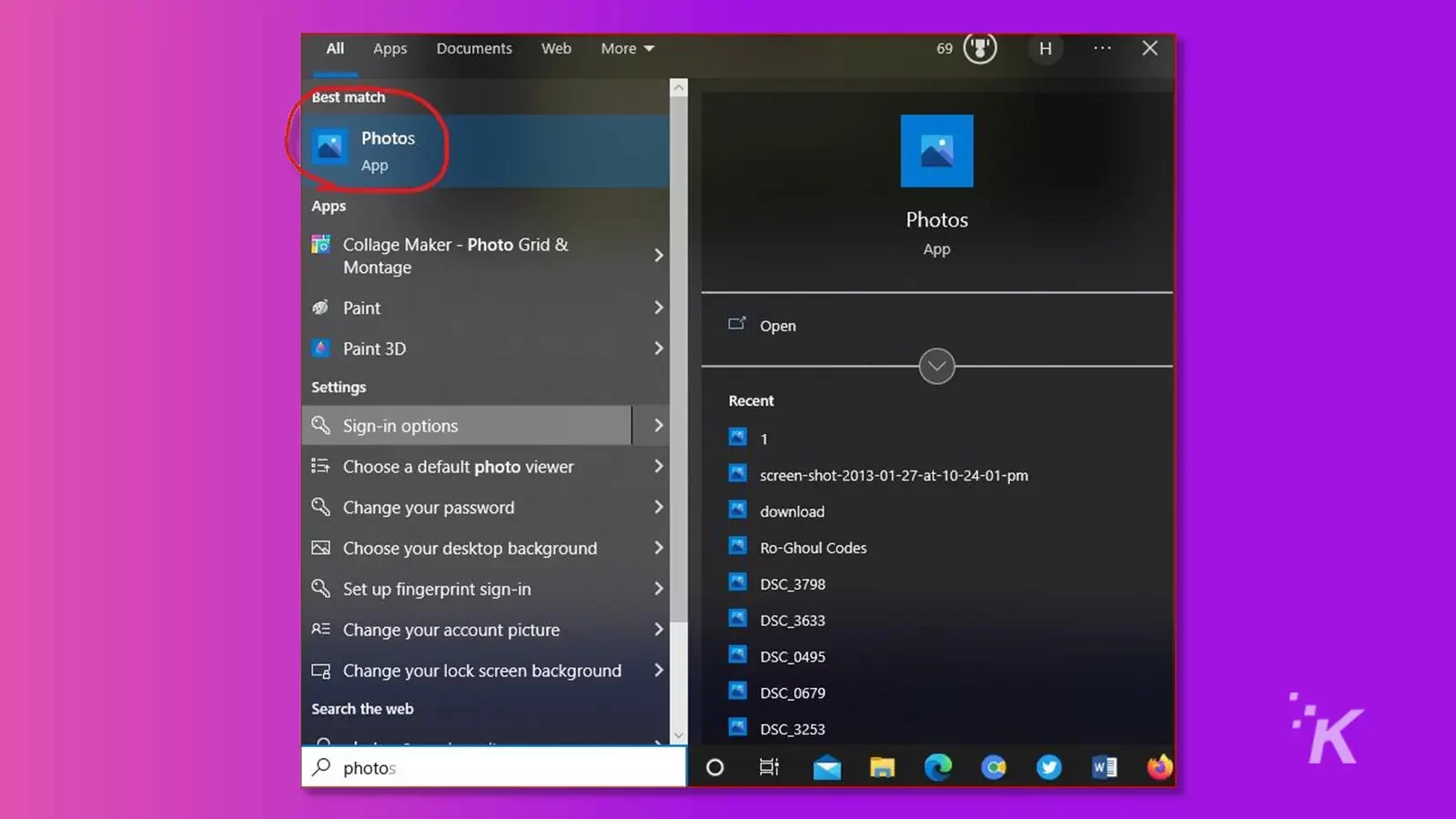Click the Paint 3D app icon

pyautogui.click(x=320, y=348)
